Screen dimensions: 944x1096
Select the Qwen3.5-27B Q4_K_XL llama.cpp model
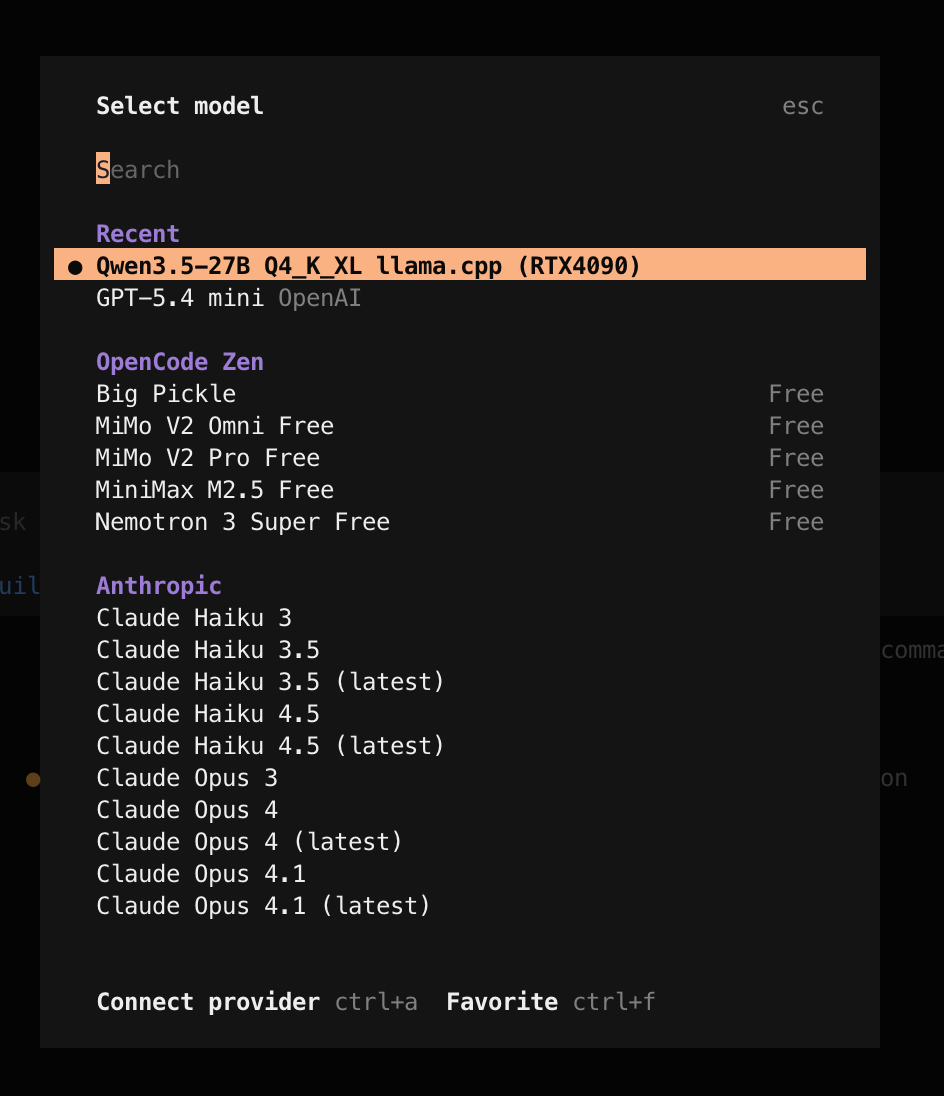368,266
